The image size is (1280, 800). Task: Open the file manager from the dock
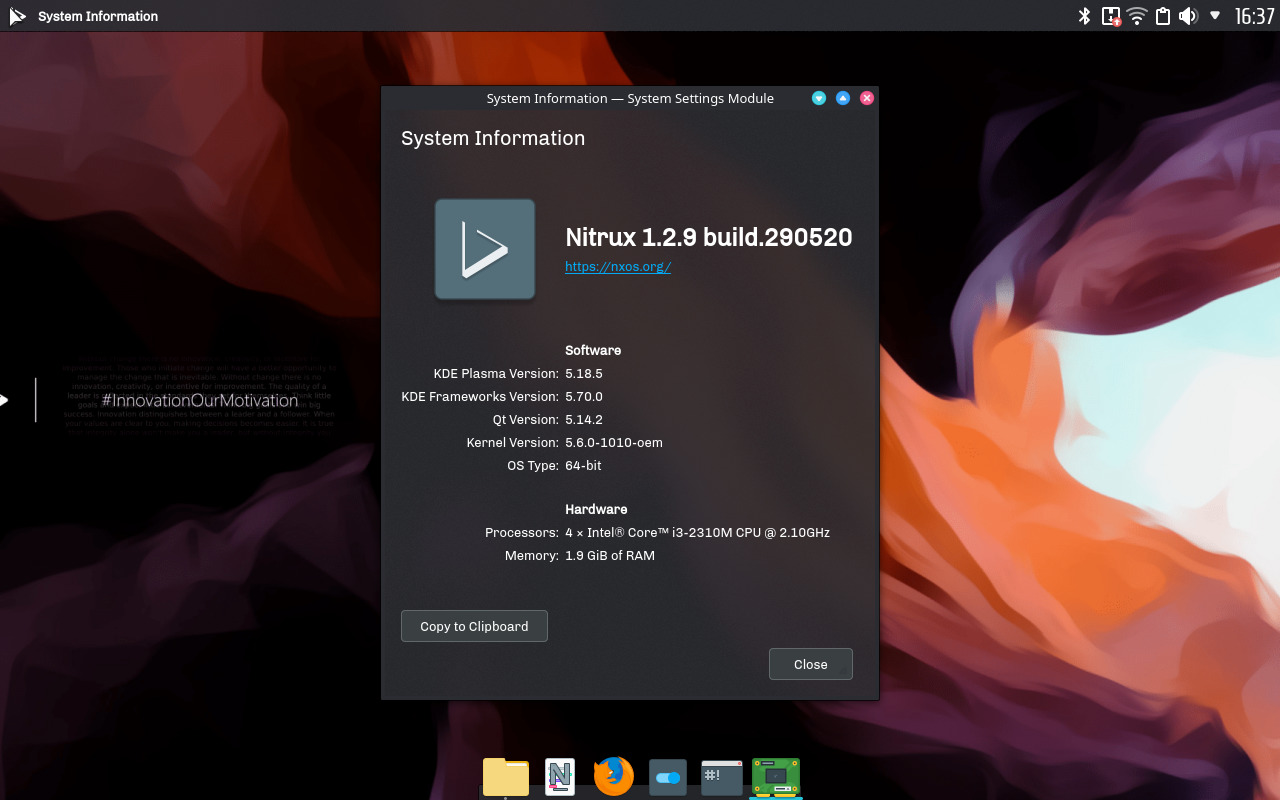[506, 777]
